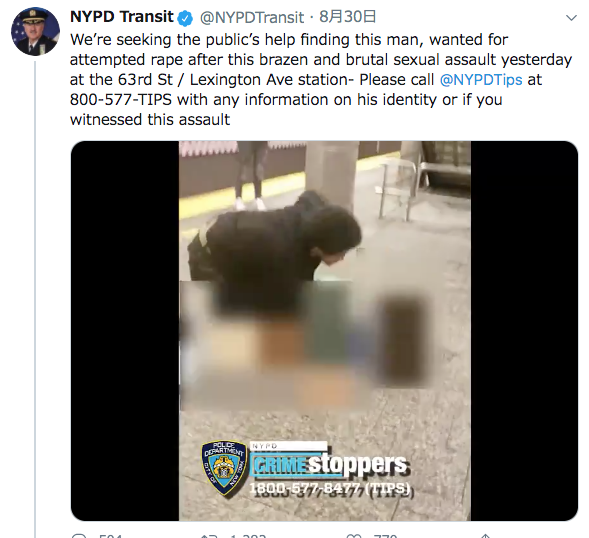The width and height of the screenshot is (589, 538).
Task: Open the 8月30日 tweet timestamp
Action: (x=347, y=17)
